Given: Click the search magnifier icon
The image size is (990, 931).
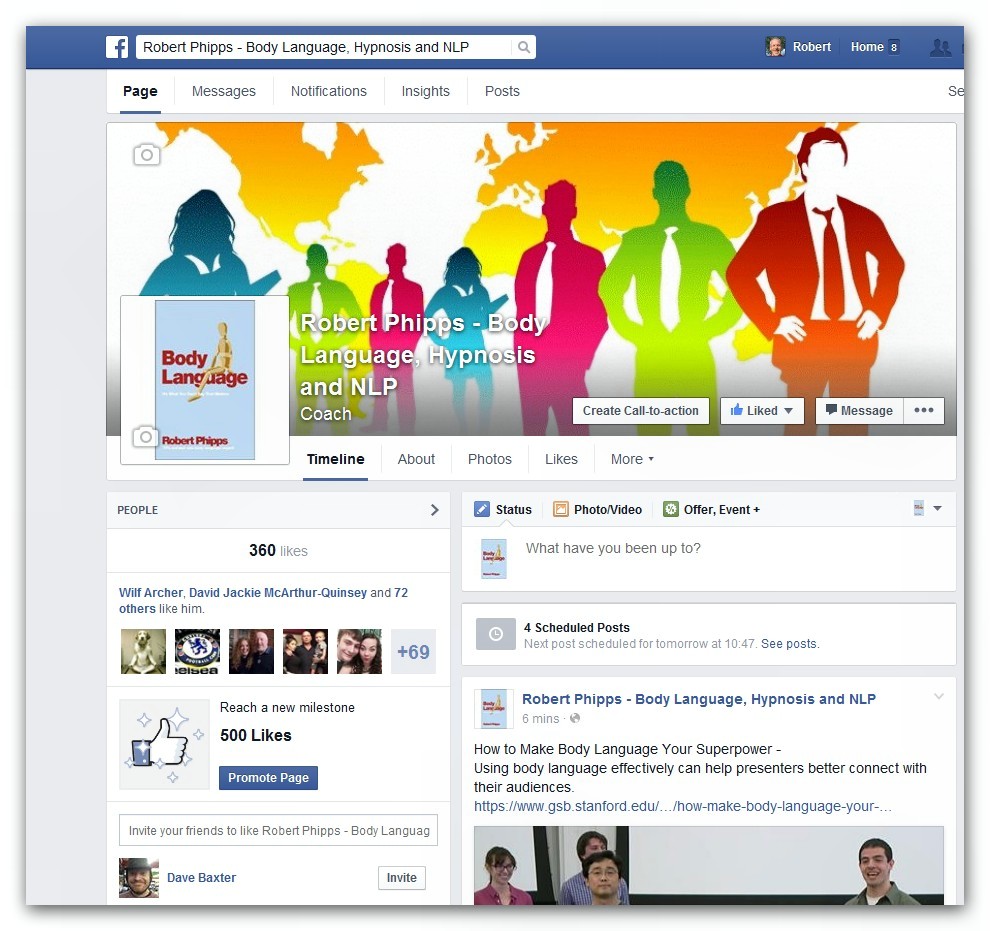Looking at the screenshot, I should click(523, 47).
